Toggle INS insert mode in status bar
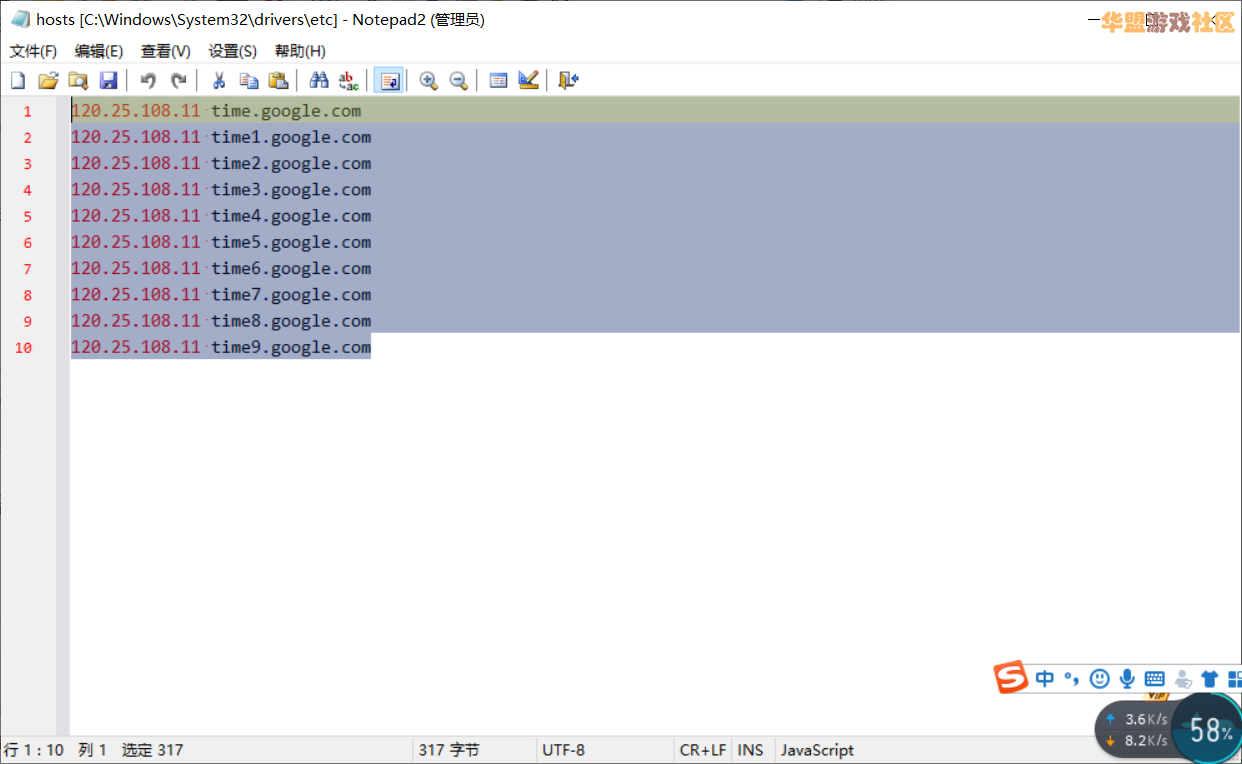 [750, 750]
